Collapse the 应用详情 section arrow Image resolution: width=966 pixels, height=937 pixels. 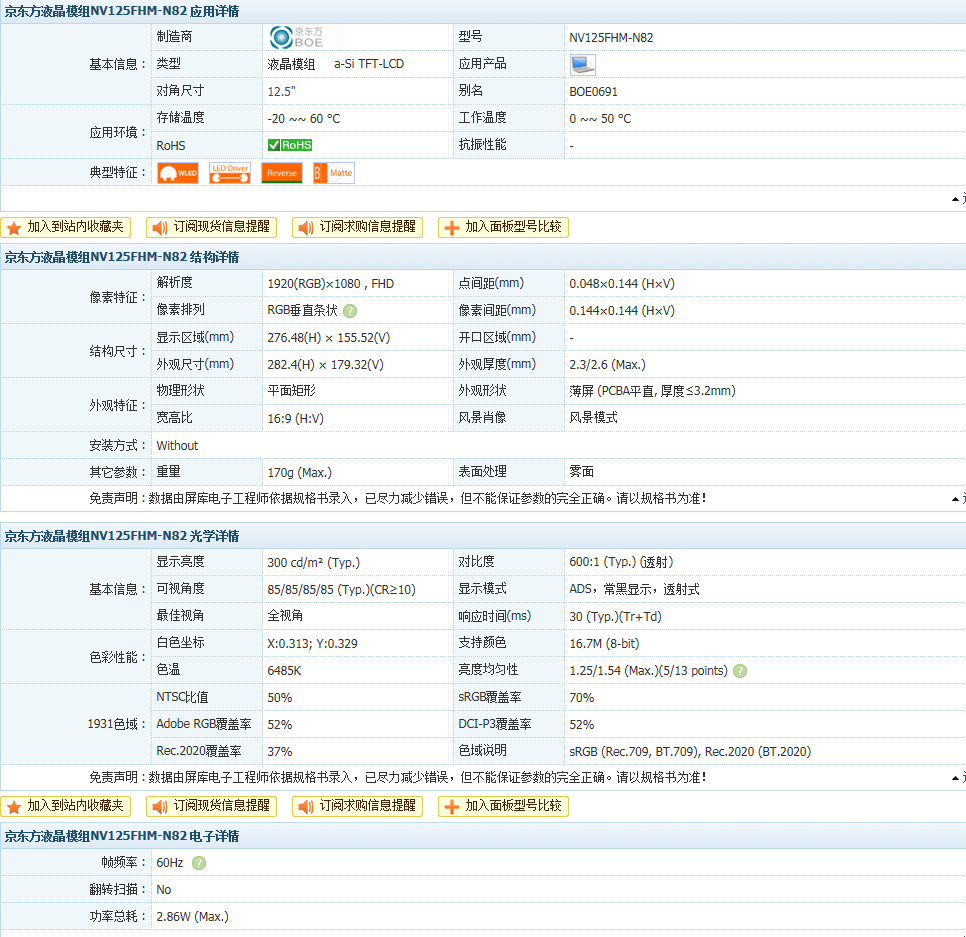click(958, 198)
